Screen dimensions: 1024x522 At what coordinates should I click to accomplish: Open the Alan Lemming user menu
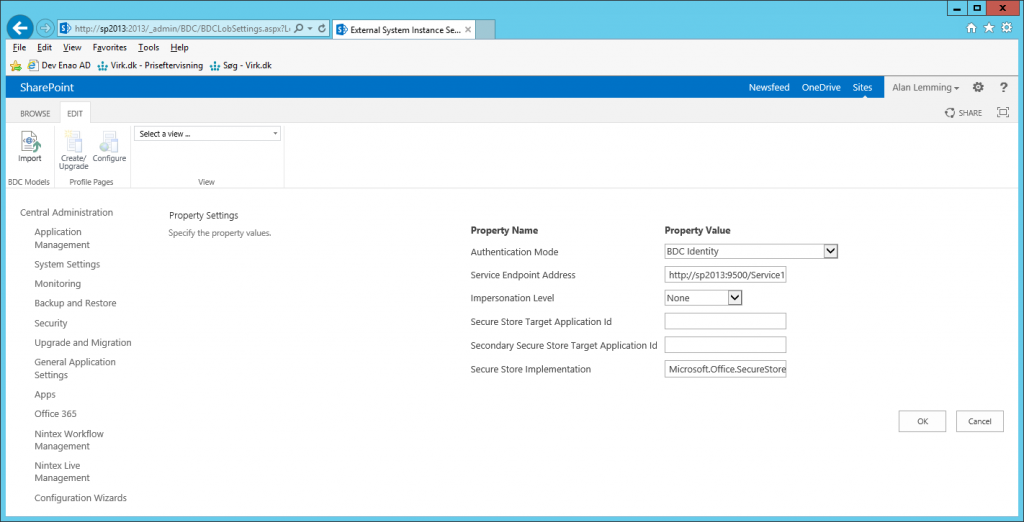(x=926, y=88)
